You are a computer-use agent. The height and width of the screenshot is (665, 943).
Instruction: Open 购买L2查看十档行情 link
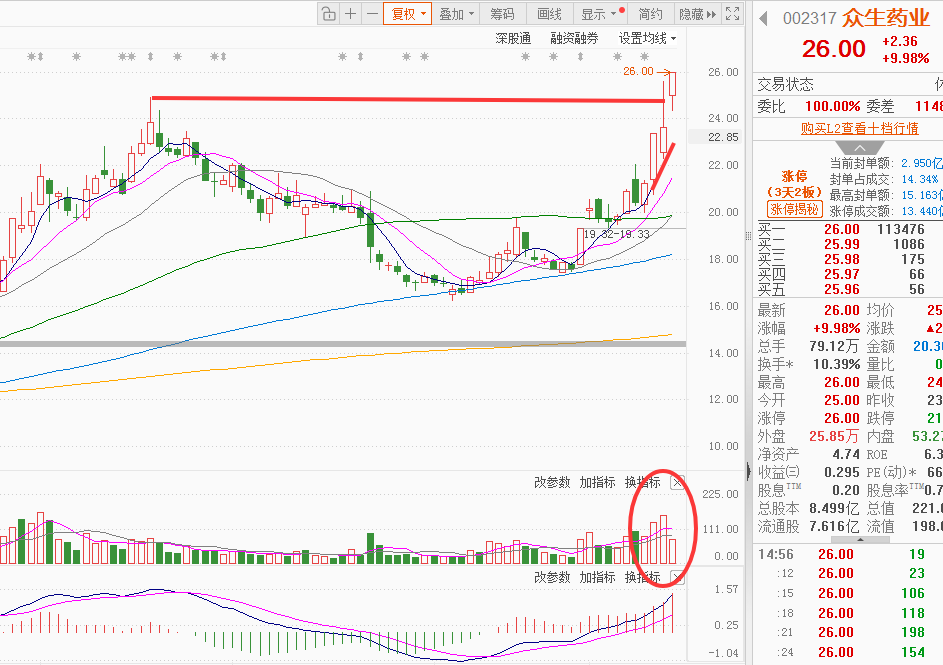pyautogui.click(x=859, y=128)
